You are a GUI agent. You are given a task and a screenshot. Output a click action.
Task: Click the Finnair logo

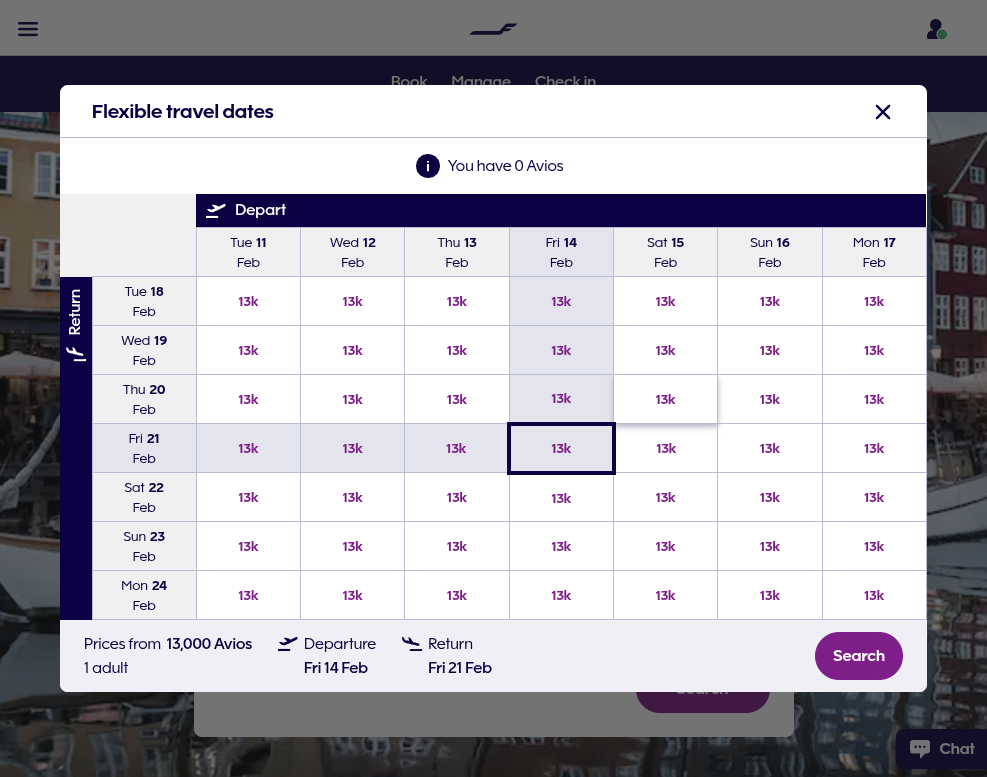(x=493, y=29)
